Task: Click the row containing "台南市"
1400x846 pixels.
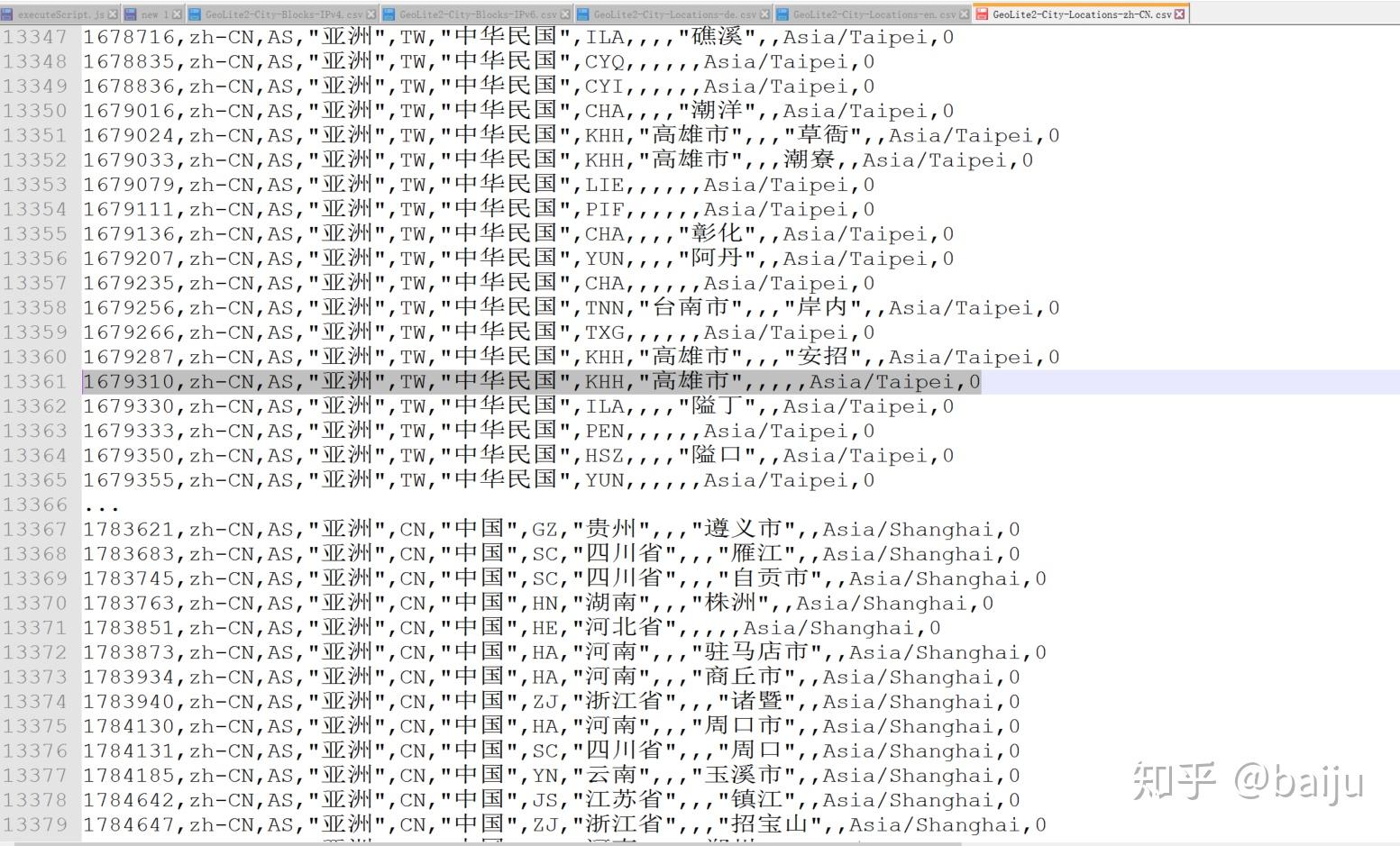Action: coord(572,308)
